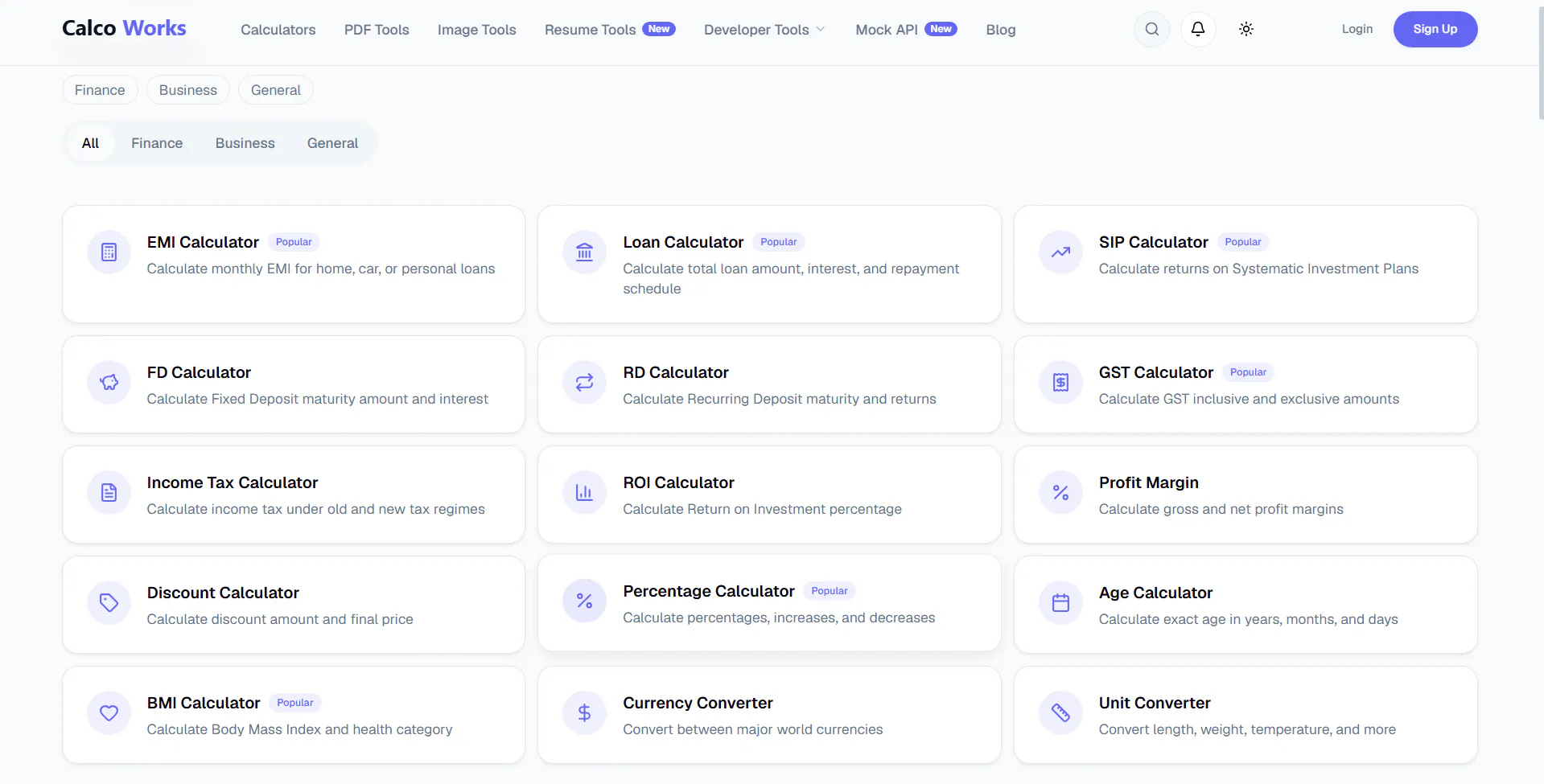Viewport: 1544px width, 784px height.
Task: Click "Convert between major world currencies" text
Action: point(752,729)
